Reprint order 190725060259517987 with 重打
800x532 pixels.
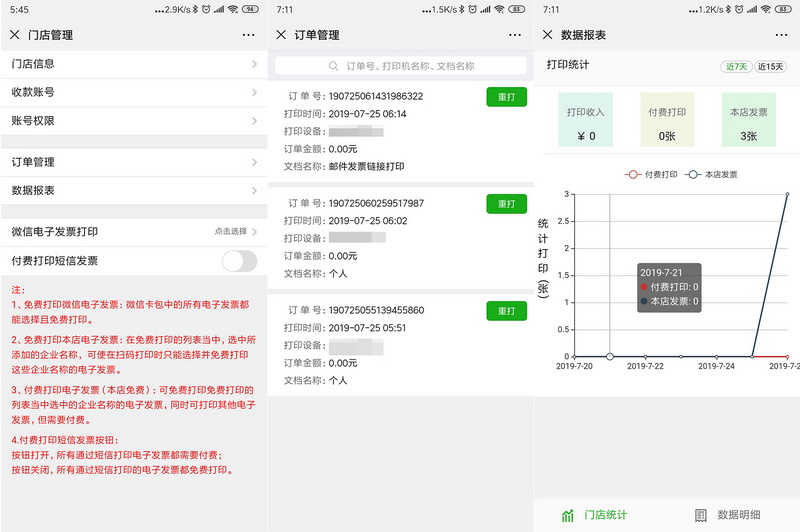click(506, 204)
